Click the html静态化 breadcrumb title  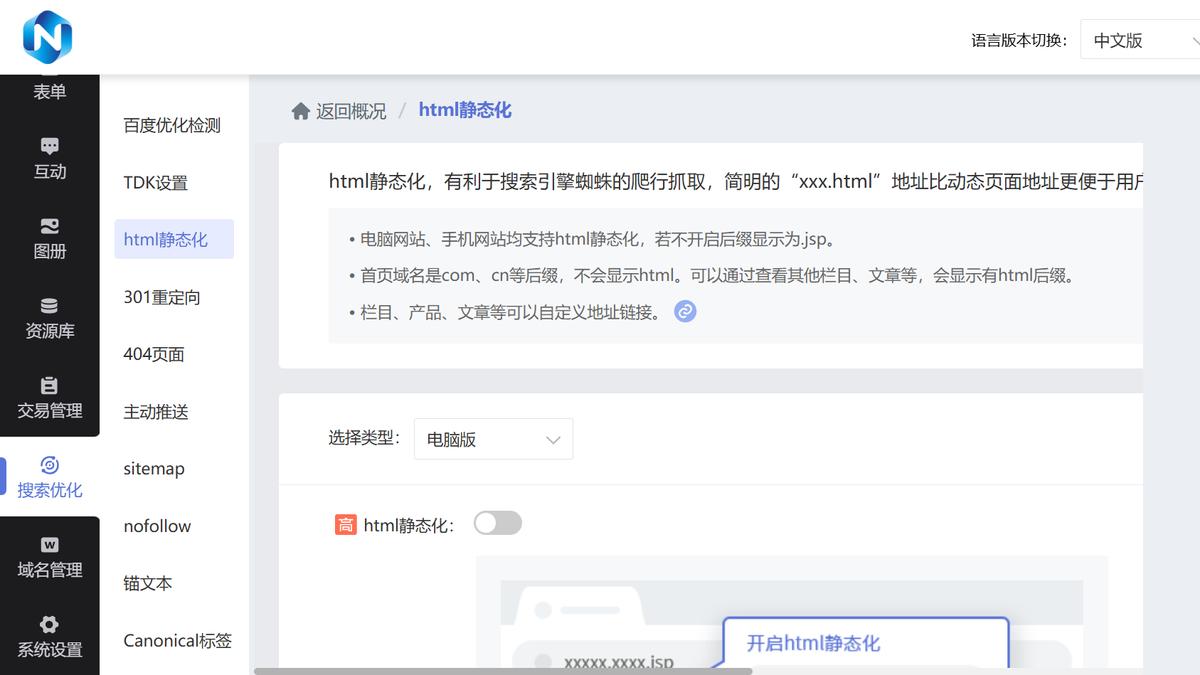click(465, 110)
